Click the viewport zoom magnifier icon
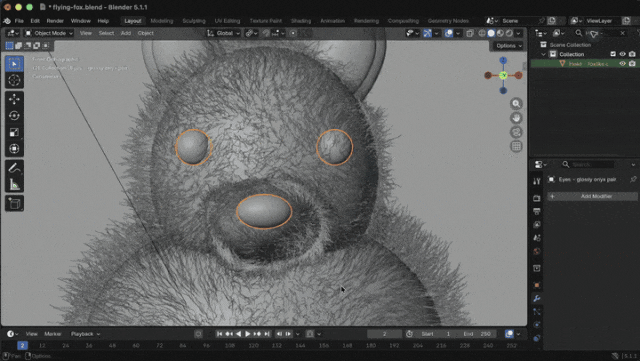This screenshot has width=640, height=361. pos(516,104)
